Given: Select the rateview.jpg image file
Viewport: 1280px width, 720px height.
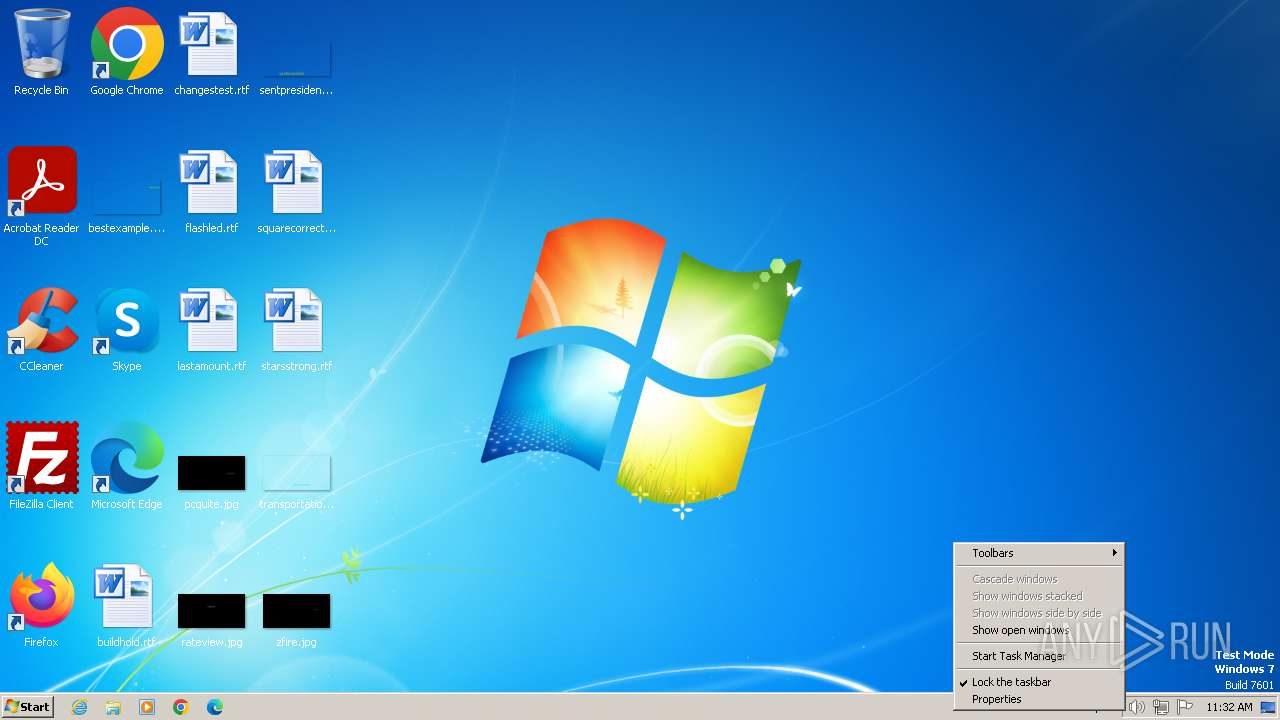Looking at the screenshot, I should coord(211,620).
